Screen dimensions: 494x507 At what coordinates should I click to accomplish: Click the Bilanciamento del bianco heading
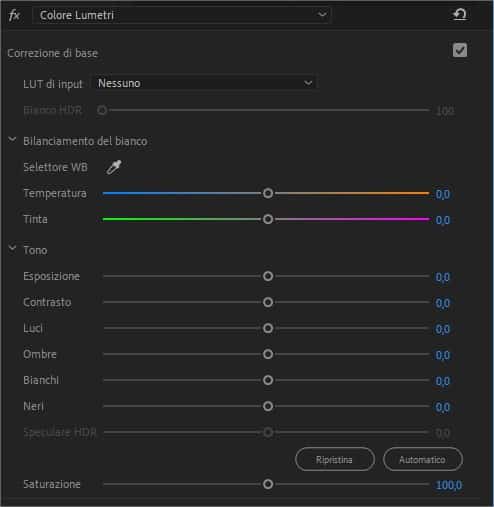point(85,141)
